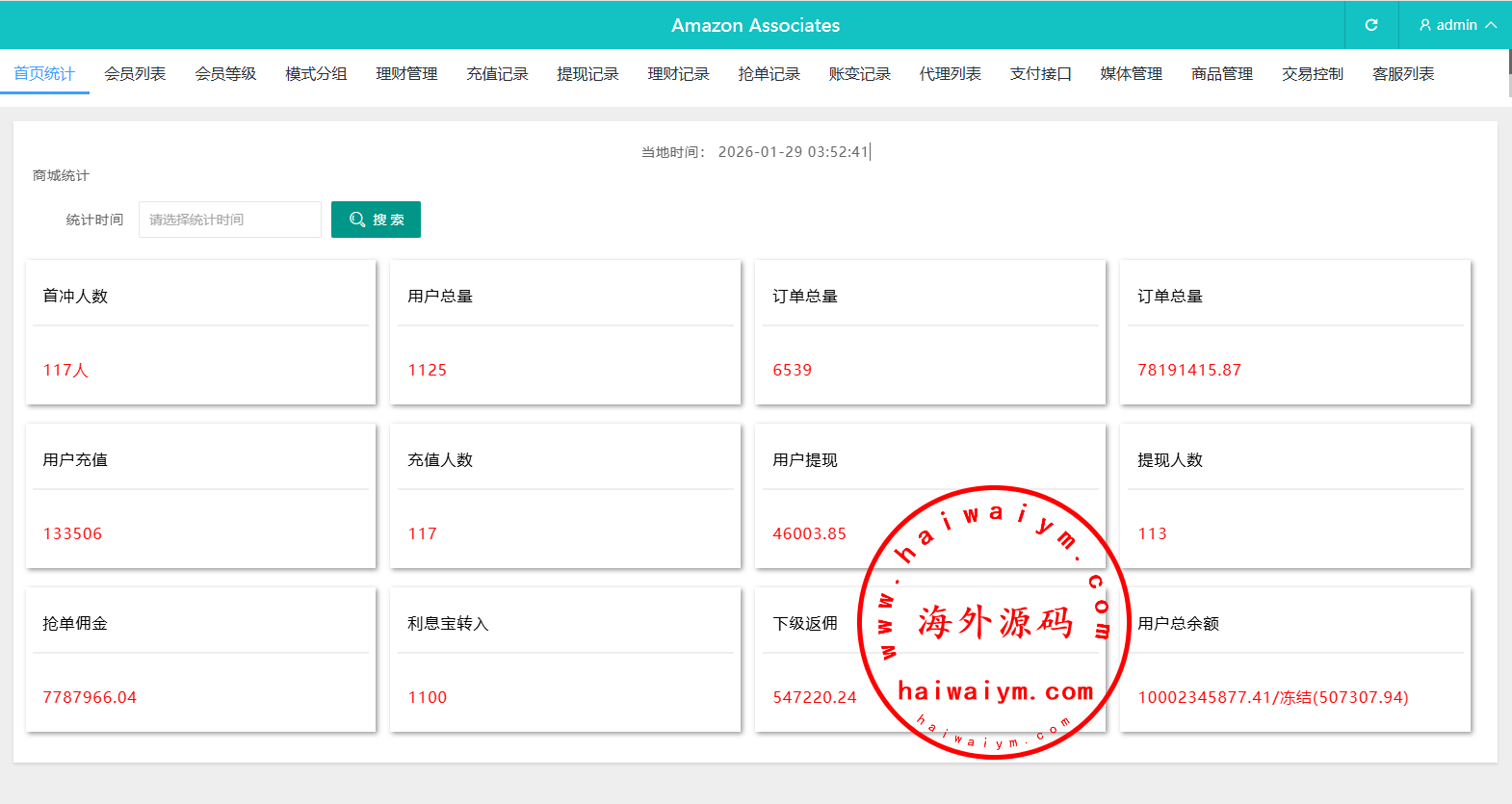This screenshot has height=804, width=1512.
Task: Open the admin user dropdown
Action: point(1456,25)
